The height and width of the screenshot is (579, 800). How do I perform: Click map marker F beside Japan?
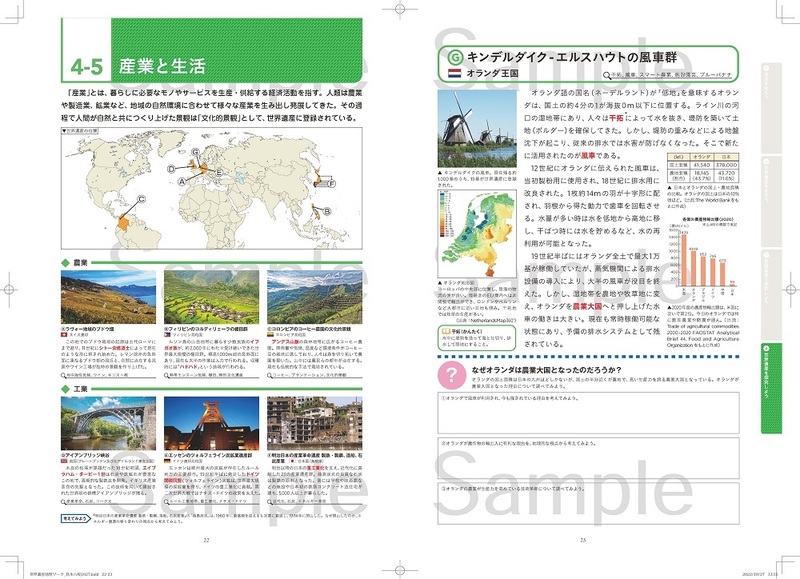coord(332,184)
